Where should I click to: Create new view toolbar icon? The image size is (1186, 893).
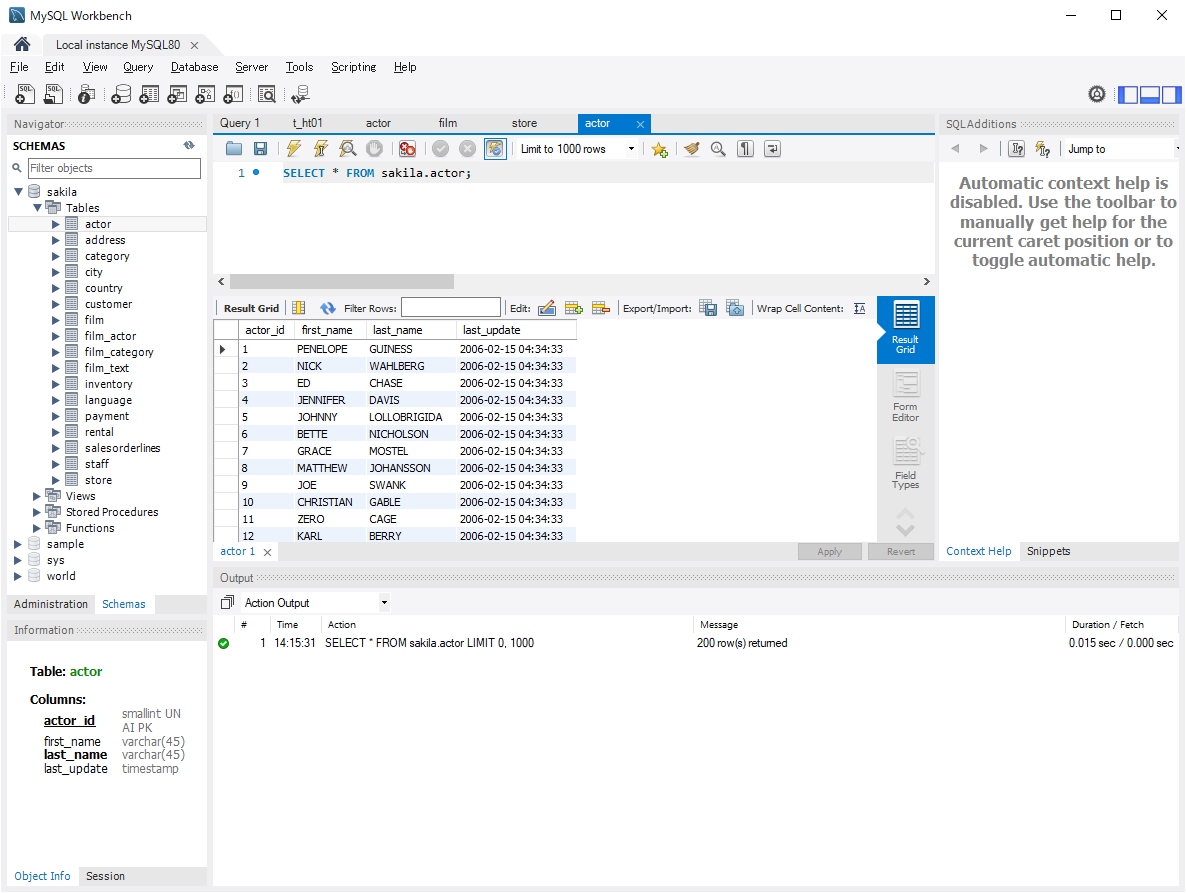(x=177, y=94)
